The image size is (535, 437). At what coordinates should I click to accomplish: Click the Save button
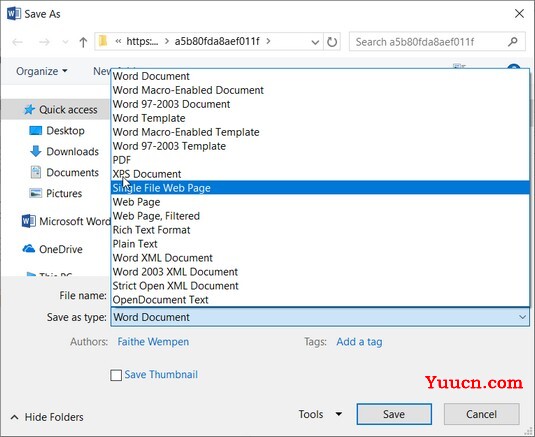click(x=394, y=414)
